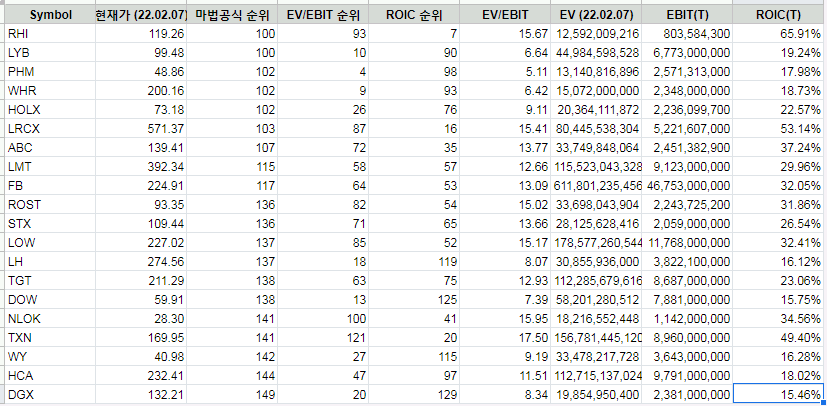Viewport: 827px width, 406px height.
Task: Click the RHI symbol cell
Action: tap(50, 34)
